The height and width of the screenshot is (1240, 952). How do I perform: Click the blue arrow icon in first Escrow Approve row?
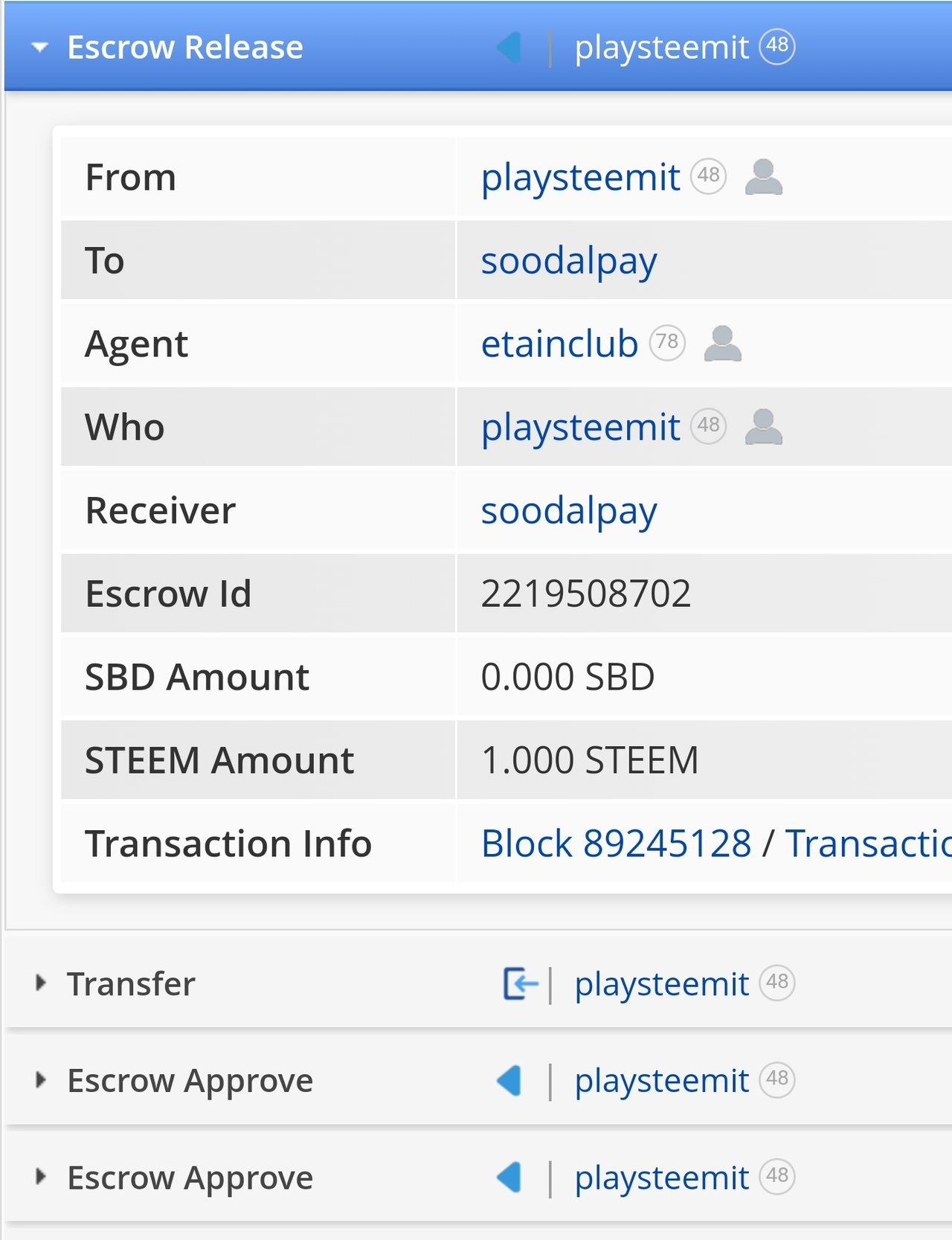click(509, 1080)
